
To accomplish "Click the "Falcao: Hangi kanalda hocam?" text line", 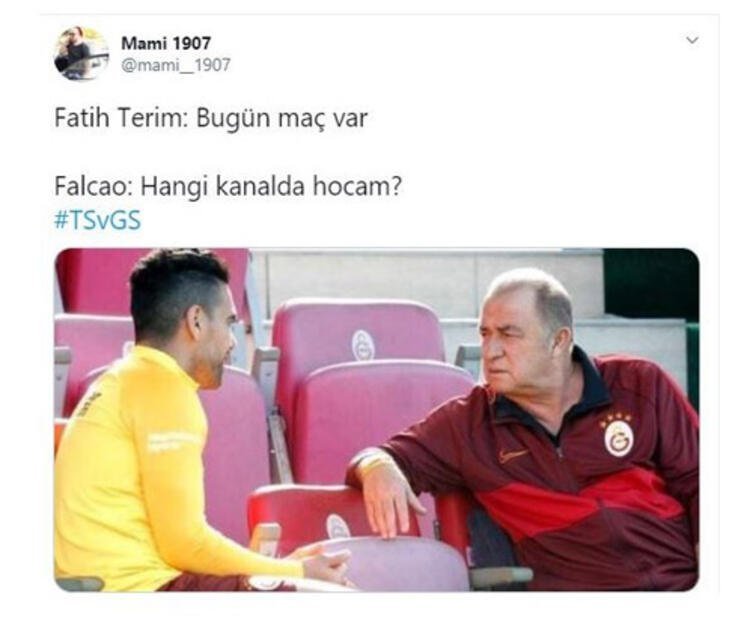I will [228, 187].
